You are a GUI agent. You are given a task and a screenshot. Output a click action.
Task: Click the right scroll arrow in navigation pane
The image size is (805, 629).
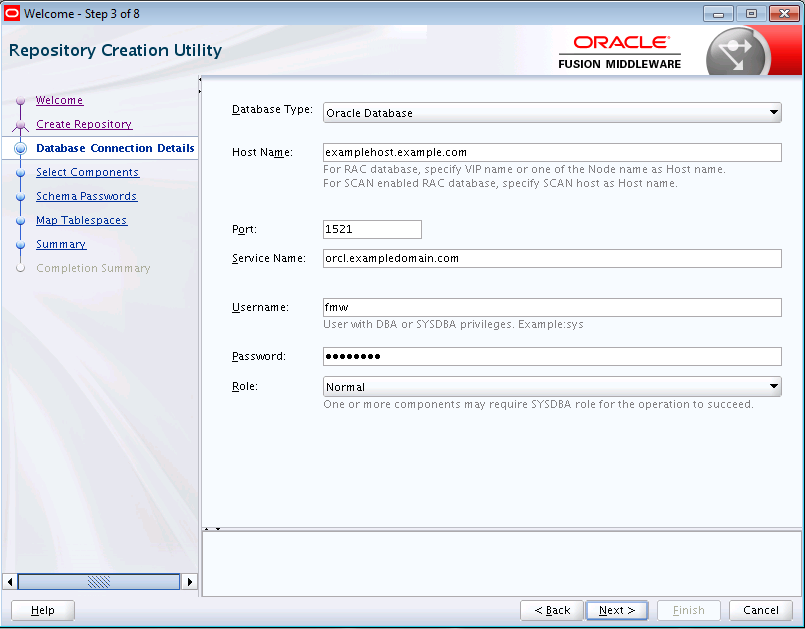click(x=189, y=582)
